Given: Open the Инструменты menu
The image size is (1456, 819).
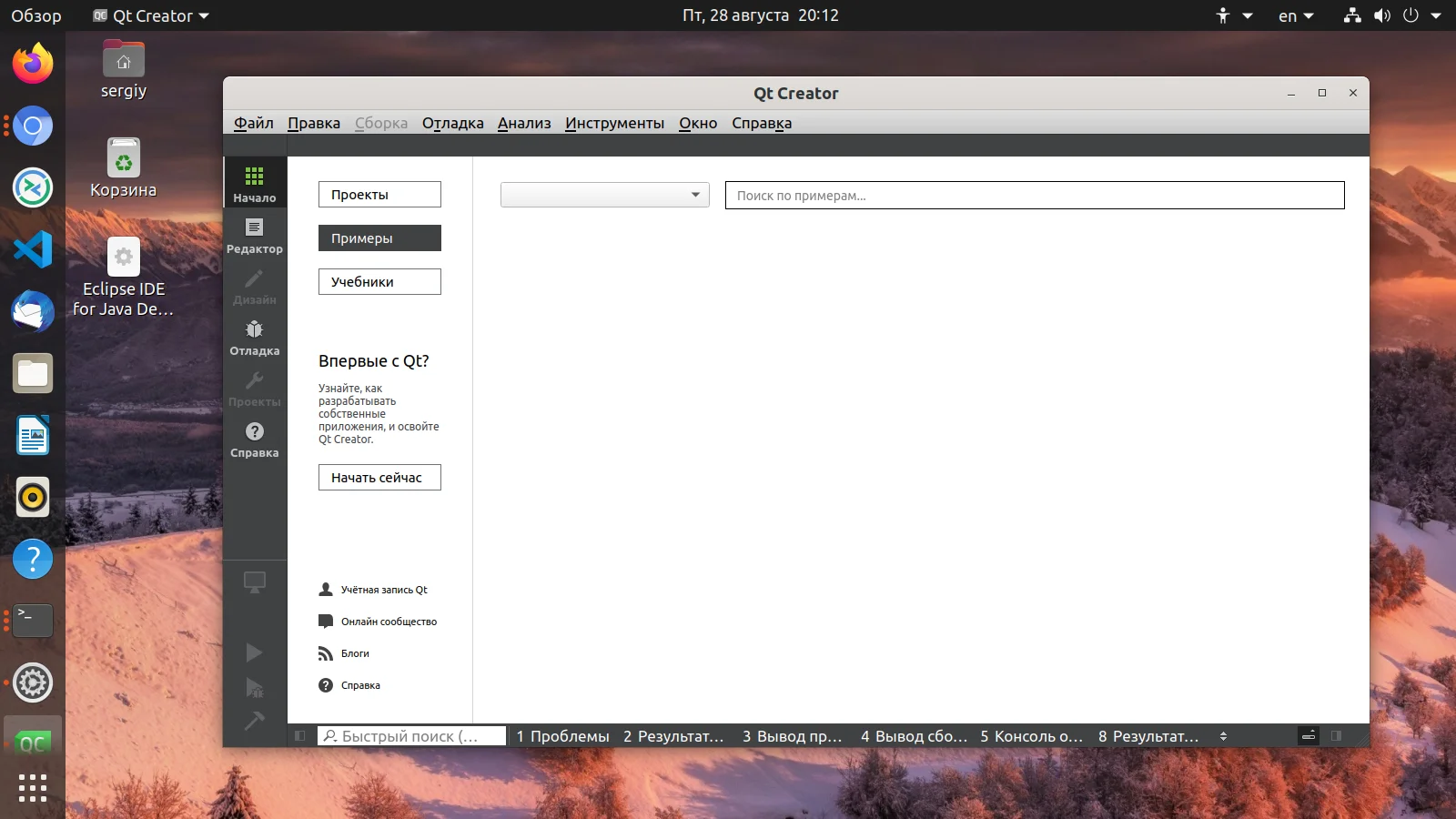Looking at the screenshot, I should click(x=614, y=123).
